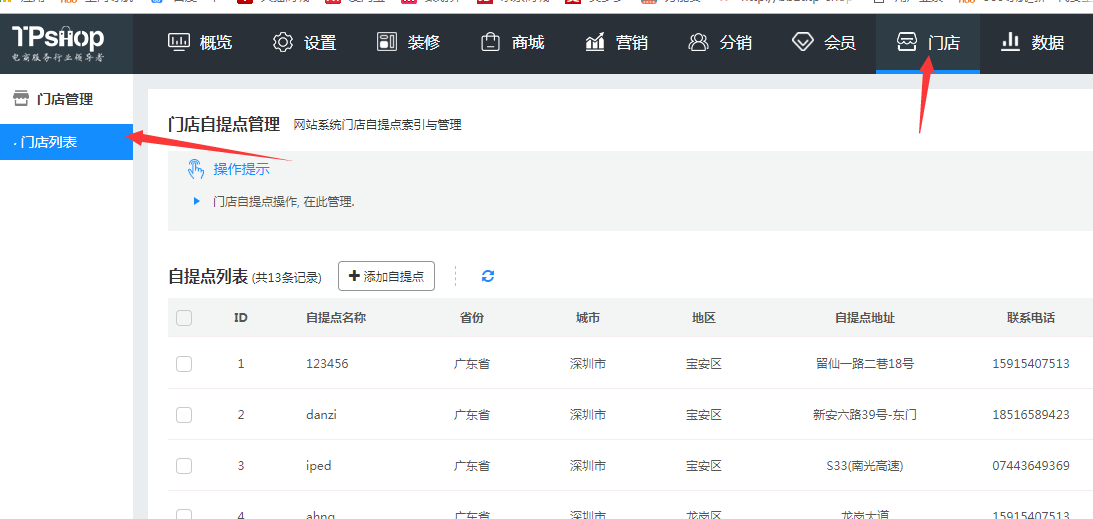Click the 添加自提点 button
1093x519 pixels.
386,276
